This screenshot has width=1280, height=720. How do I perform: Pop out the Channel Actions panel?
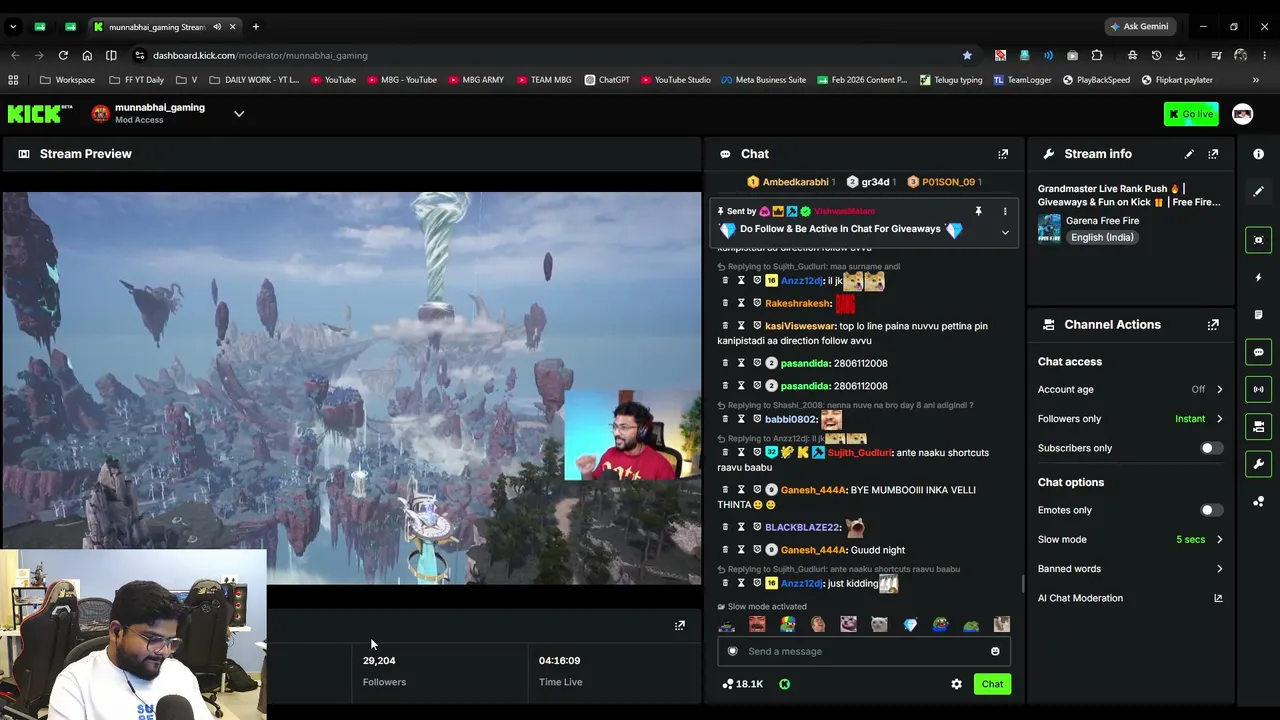click(x=1213, y=325)
